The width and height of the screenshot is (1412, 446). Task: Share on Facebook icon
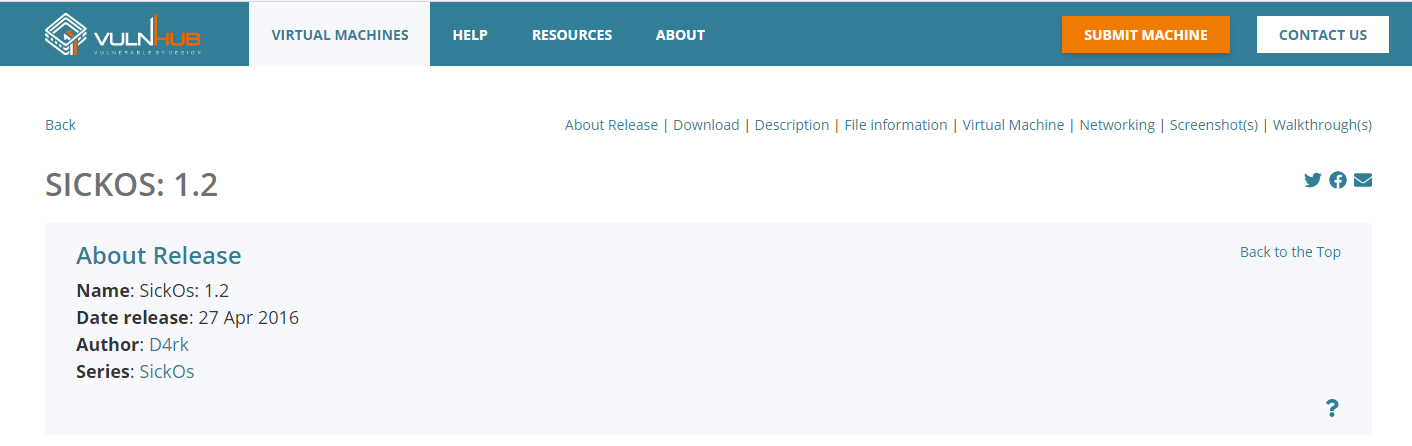pos(1338,180)
